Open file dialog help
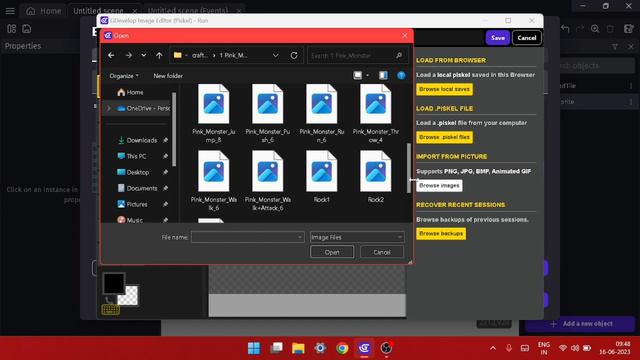 (x=401, y=75)
